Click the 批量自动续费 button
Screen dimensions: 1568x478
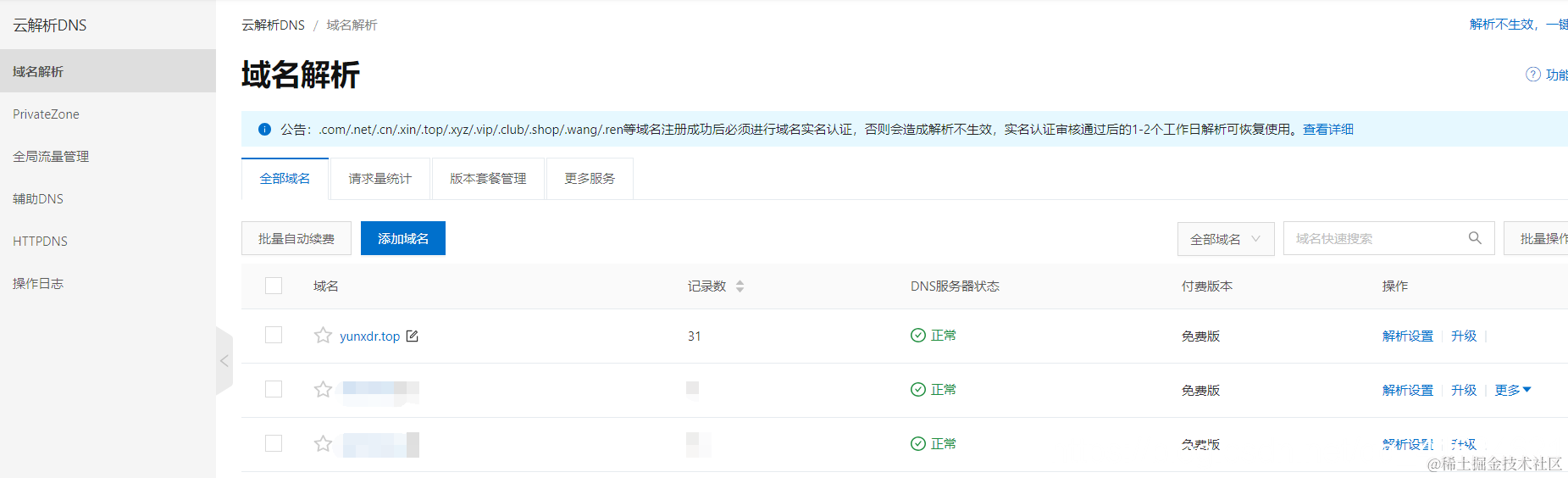coord(296,238)
